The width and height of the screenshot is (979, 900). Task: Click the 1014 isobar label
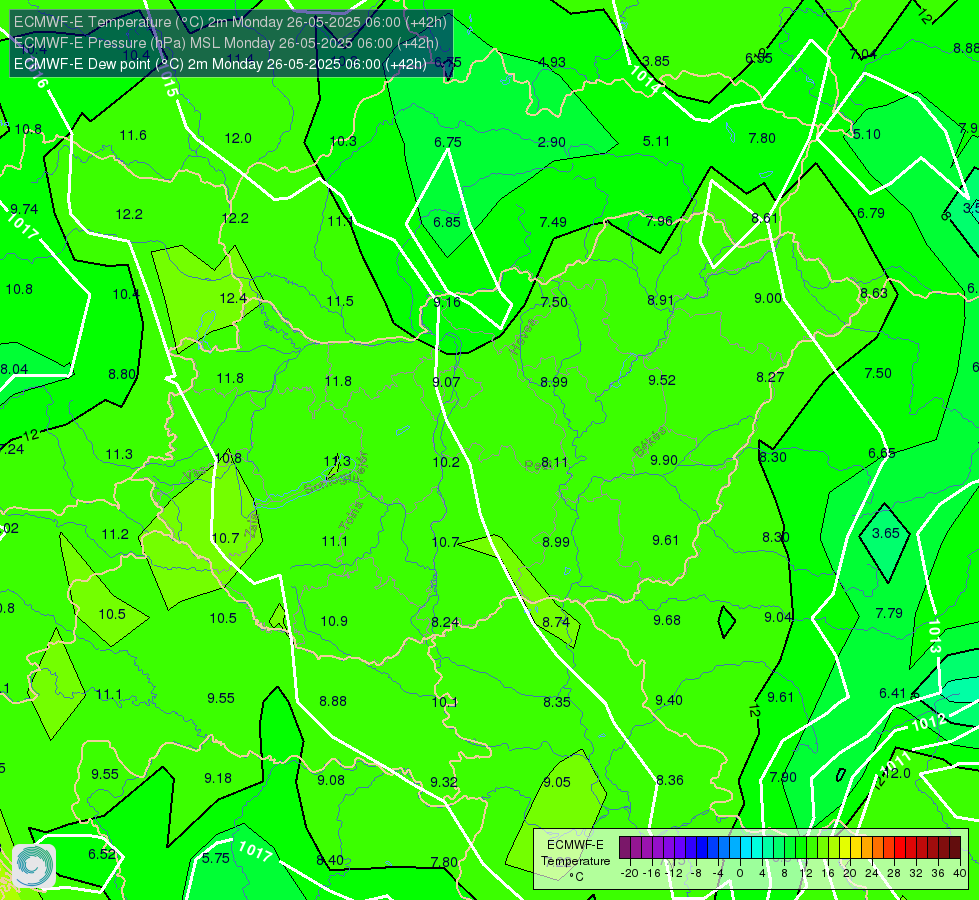pyautogui.click(x=644, y=80)
